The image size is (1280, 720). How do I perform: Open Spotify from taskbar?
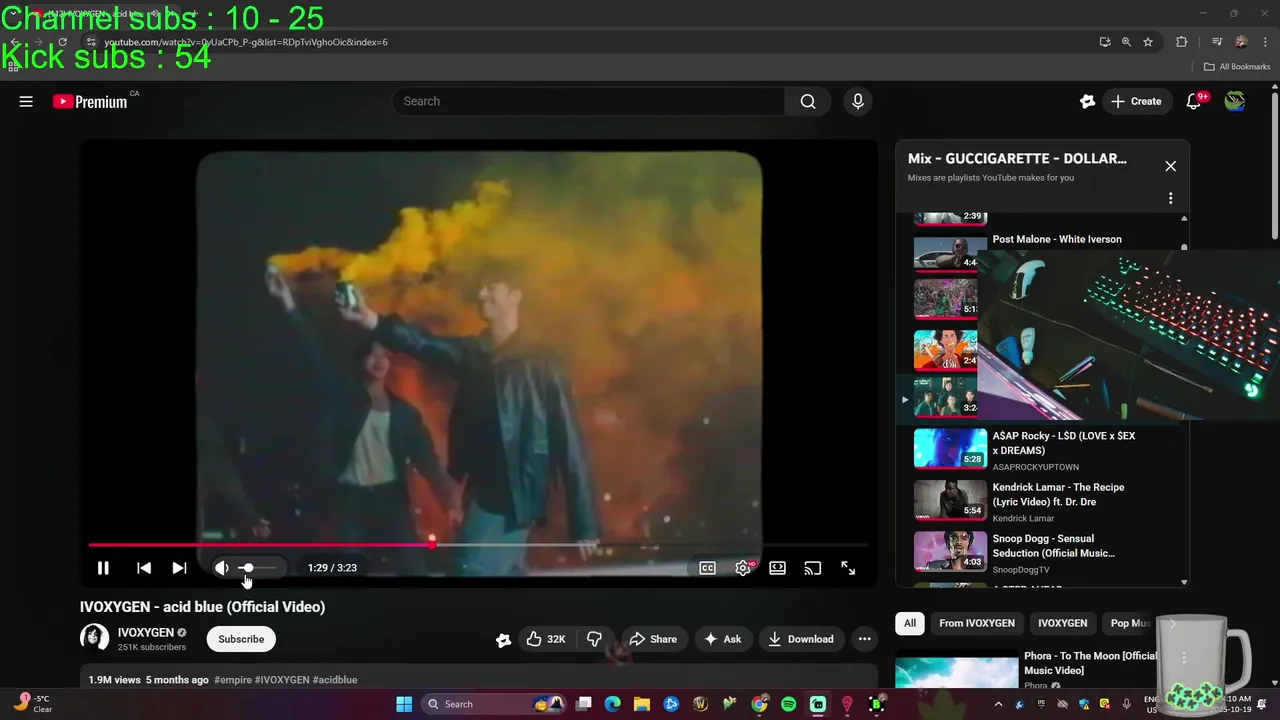pyautogui.click(x=788, y=704)
